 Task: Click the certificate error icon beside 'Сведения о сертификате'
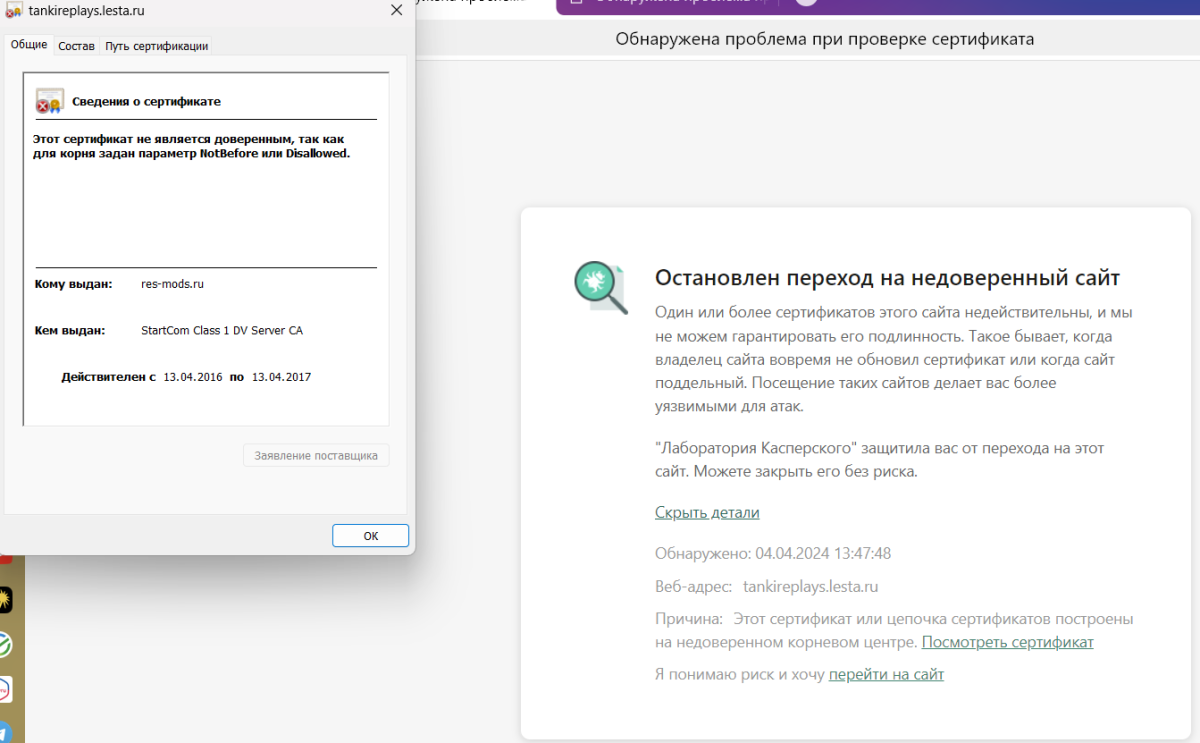point(49,101)
